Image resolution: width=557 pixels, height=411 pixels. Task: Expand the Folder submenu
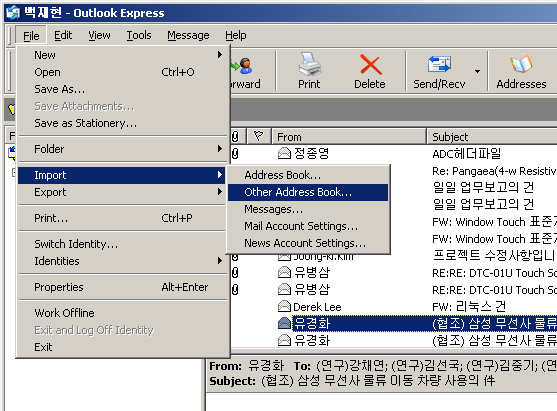pos(121,149)
